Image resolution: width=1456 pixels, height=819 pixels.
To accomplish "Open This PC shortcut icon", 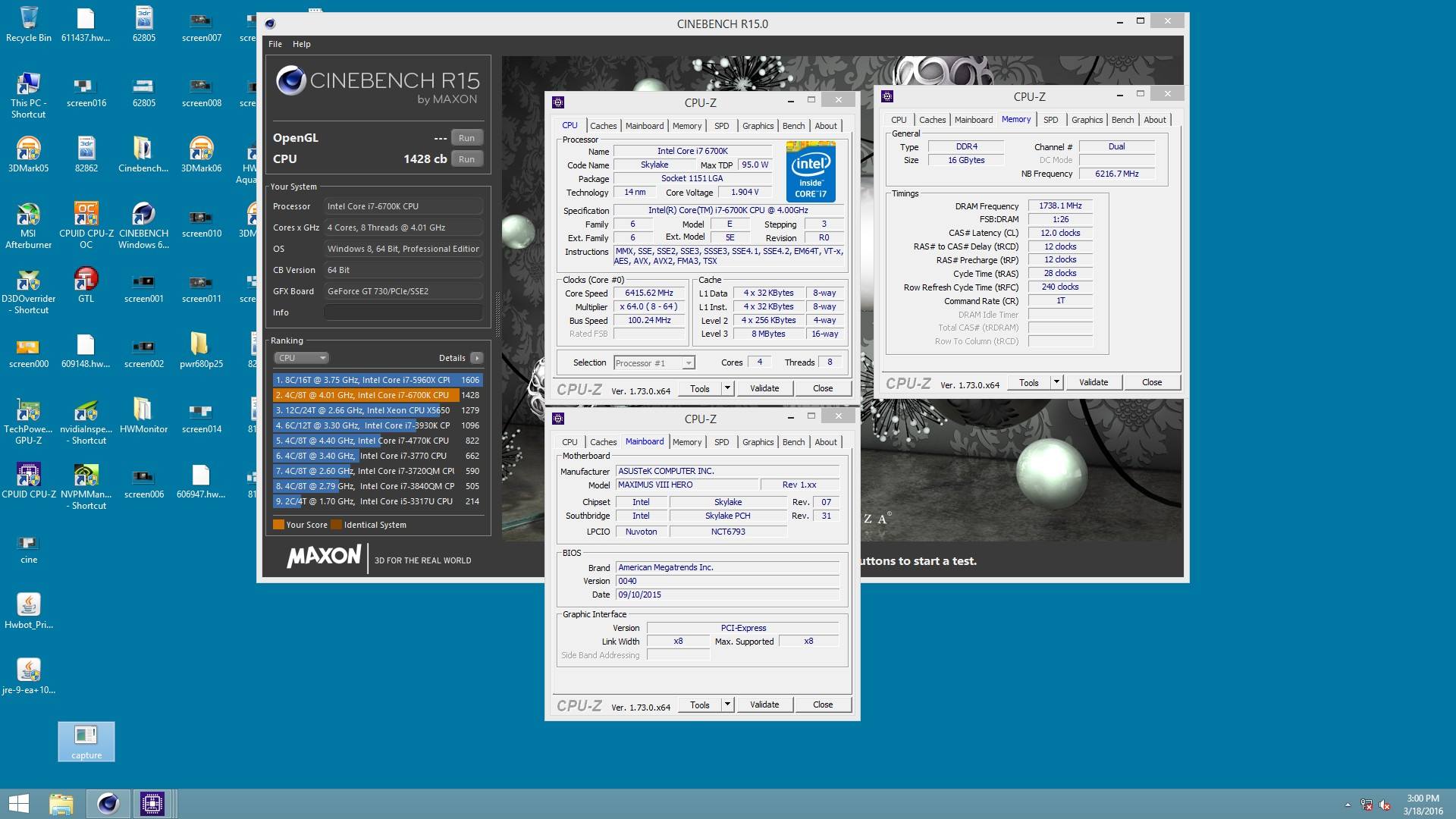I will coord(29,95).
